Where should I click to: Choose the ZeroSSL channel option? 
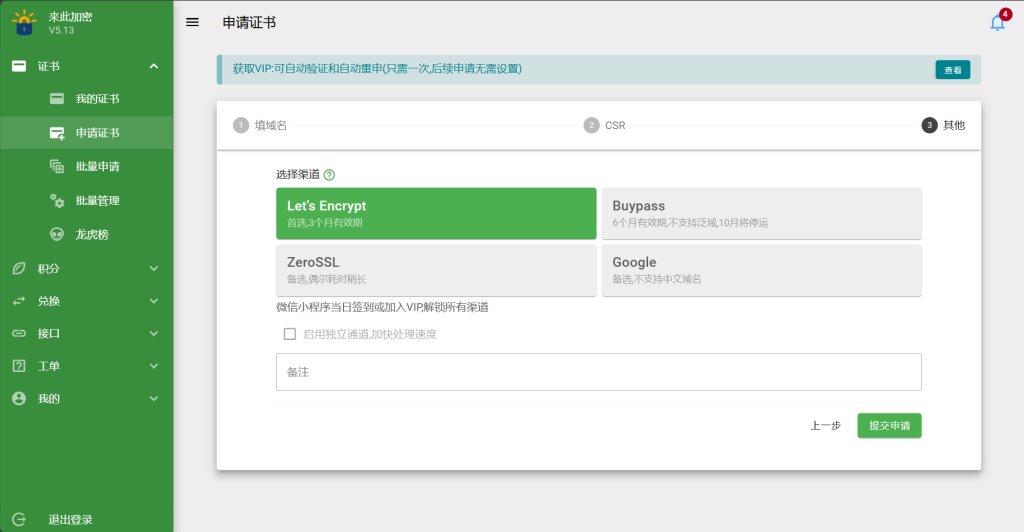pos(436,270)
